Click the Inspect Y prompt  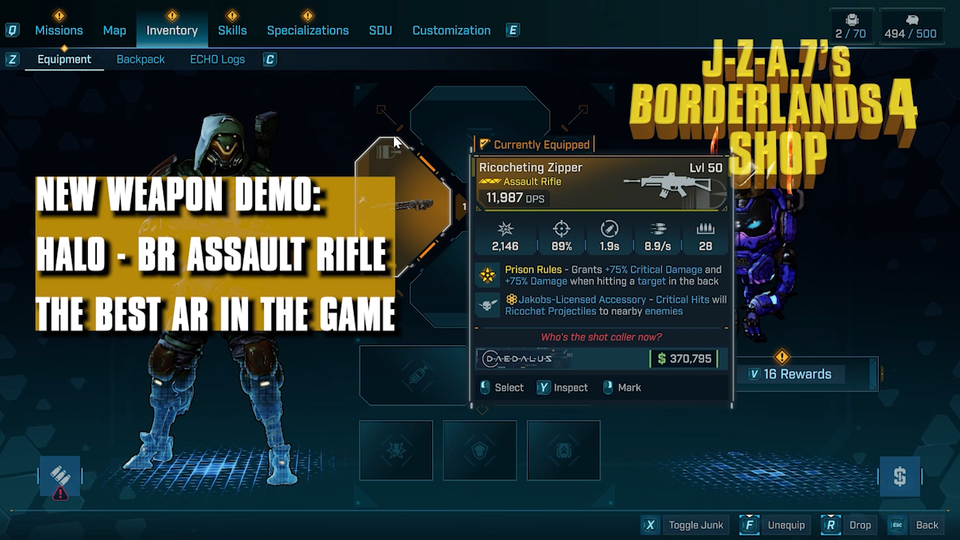coord(563,388)
